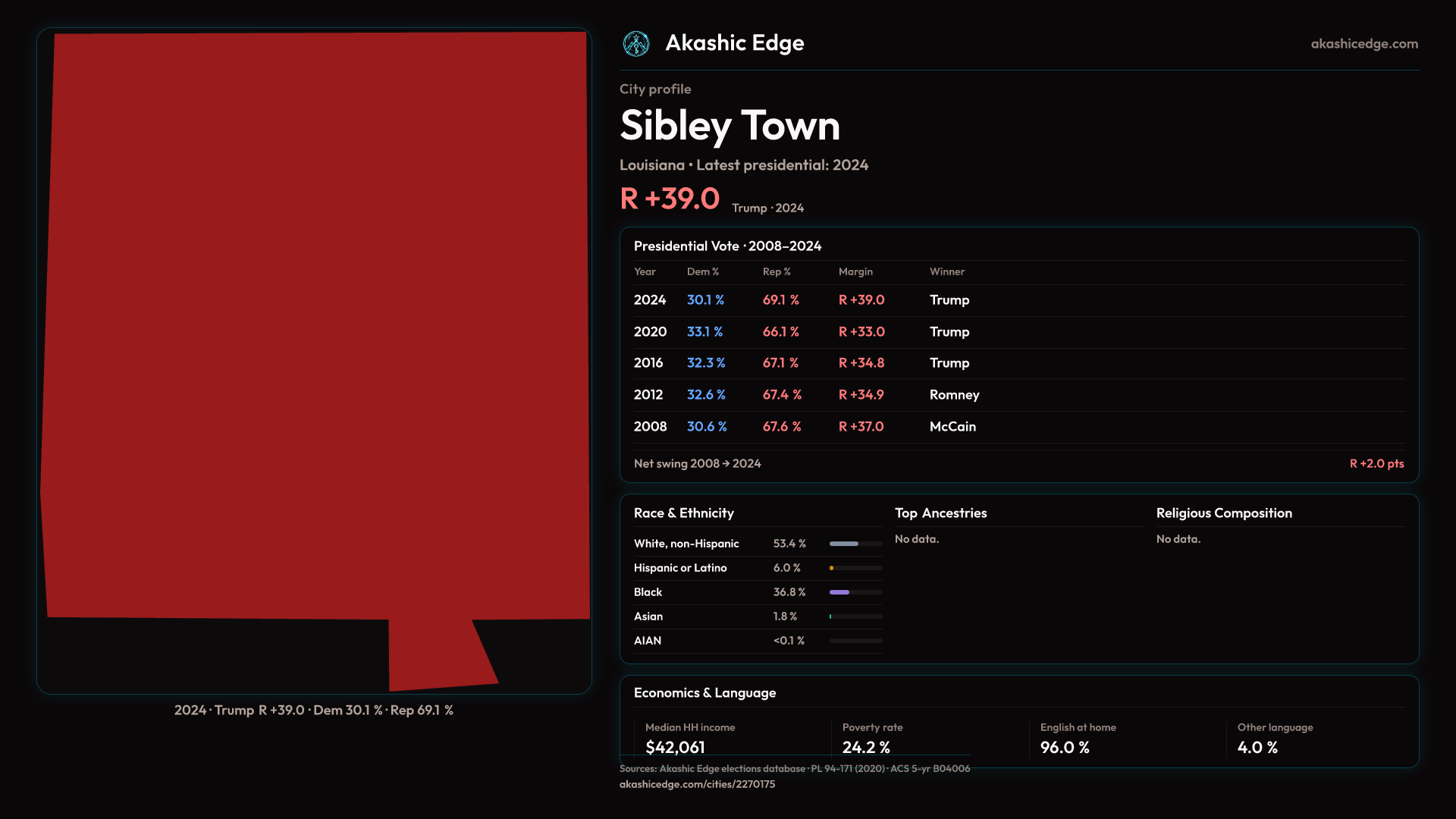The width and height of the screenshot is (1456, 819).
Task: Click the Akashic Edge logo icon
Action: click(x=635, y=44)
